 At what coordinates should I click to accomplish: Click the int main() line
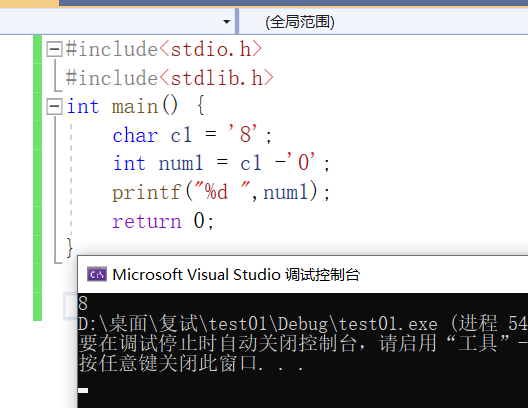point(135,106)
